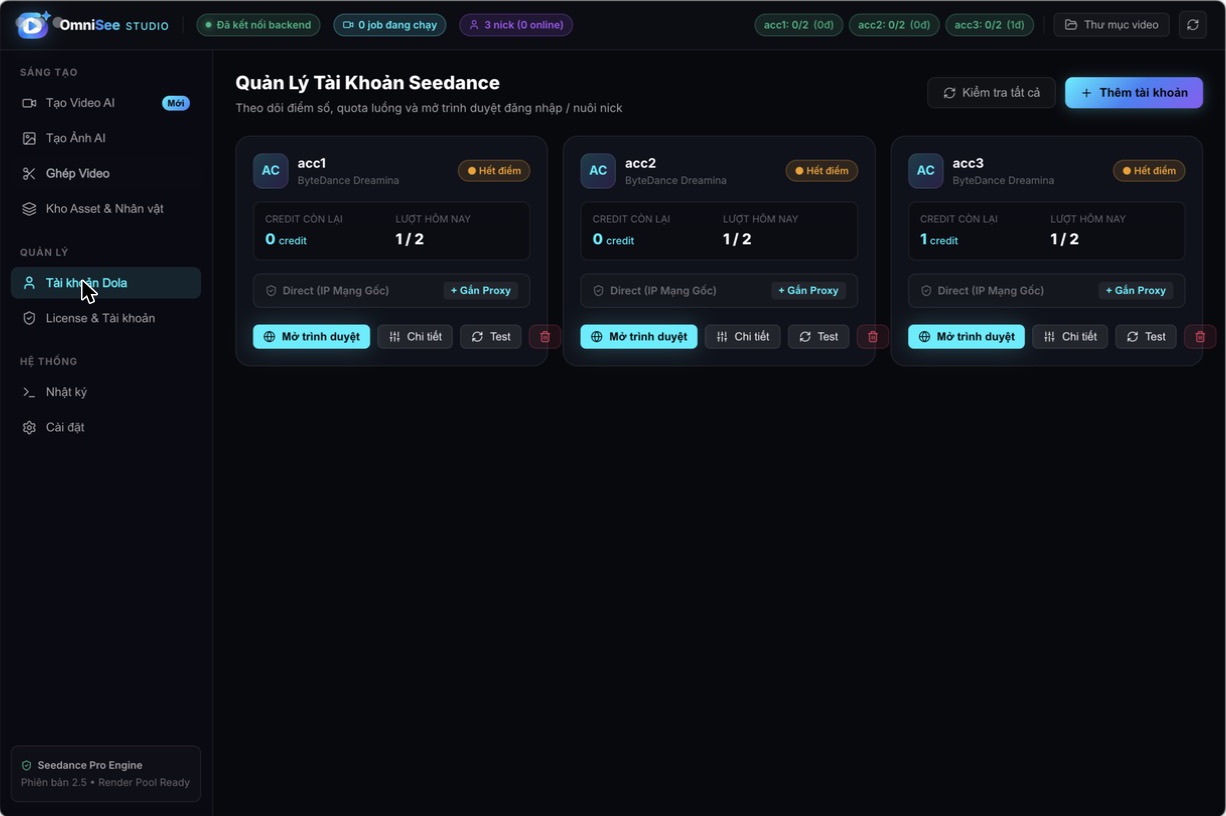This screenshot has width=1226, height=816.
Task: Click Gắn Proxy for acc2
Action: [x=808, y=291]
